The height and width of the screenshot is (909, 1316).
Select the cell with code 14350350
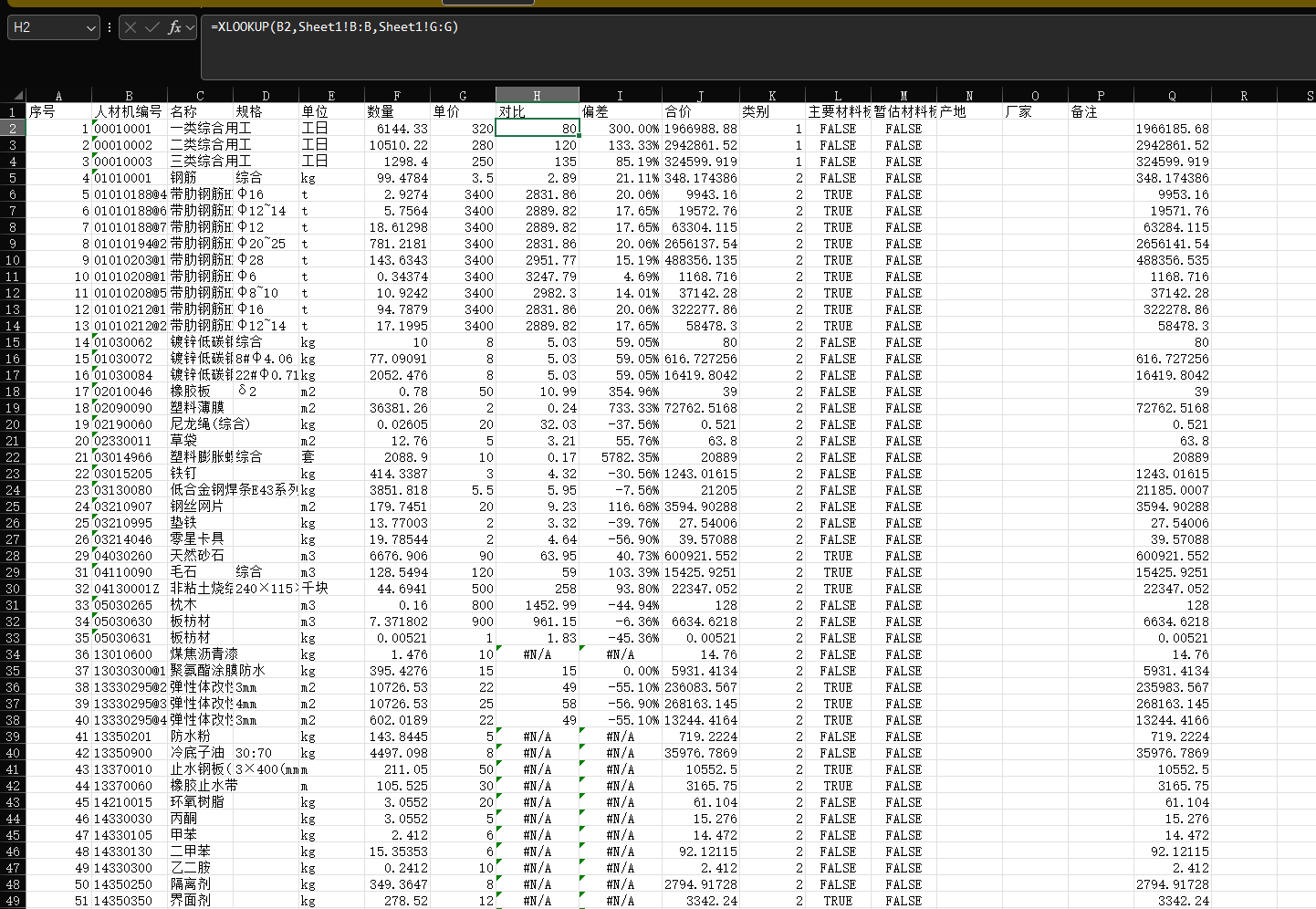(x=129, y=901)
